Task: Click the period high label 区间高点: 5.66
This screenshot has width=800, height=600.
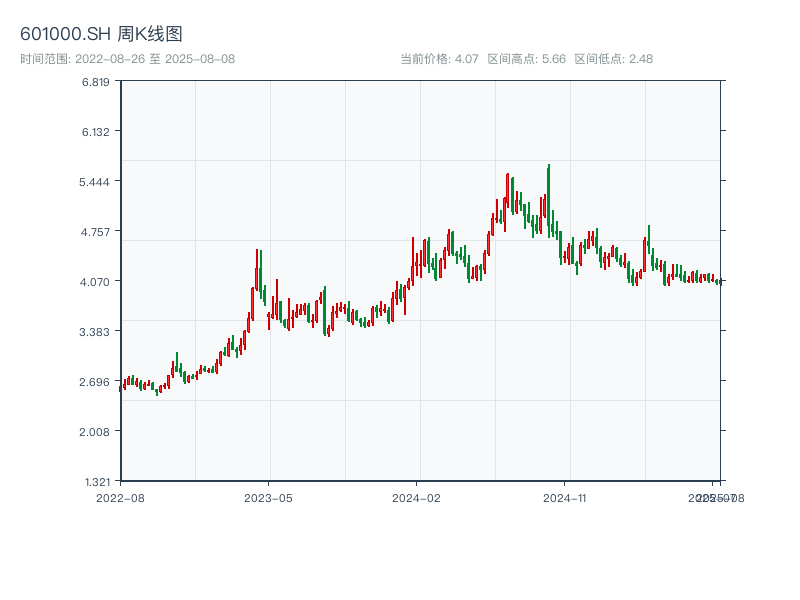Action: click(x=527, y=59)
